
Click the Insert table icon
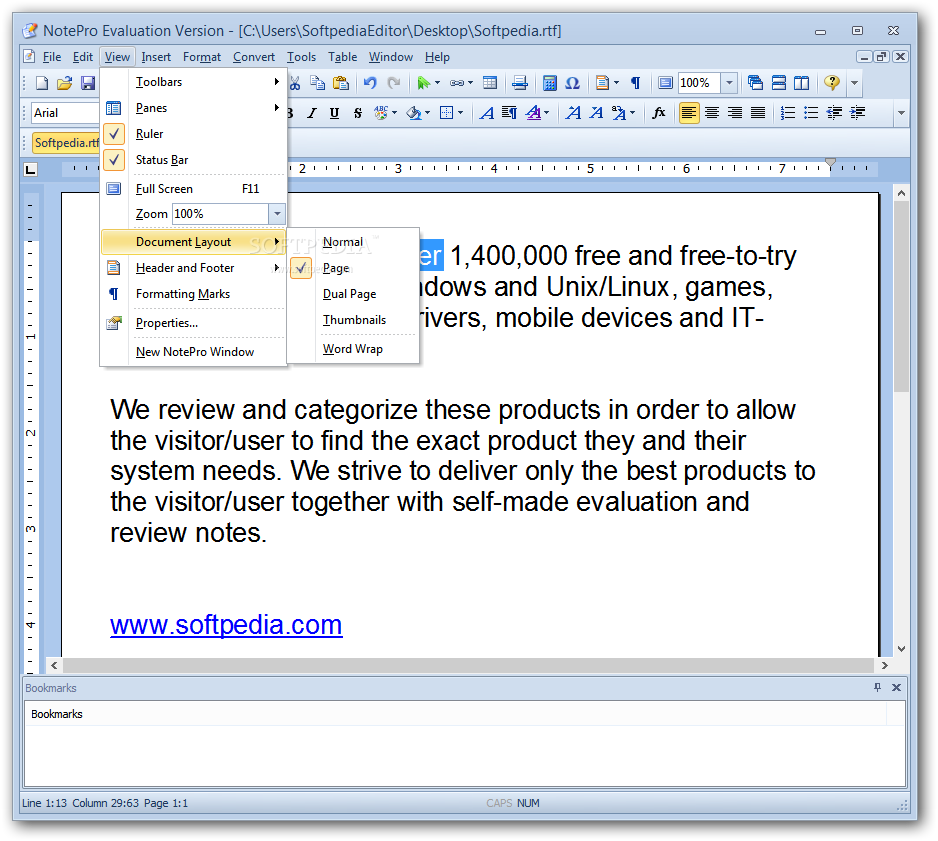(490, 83)
